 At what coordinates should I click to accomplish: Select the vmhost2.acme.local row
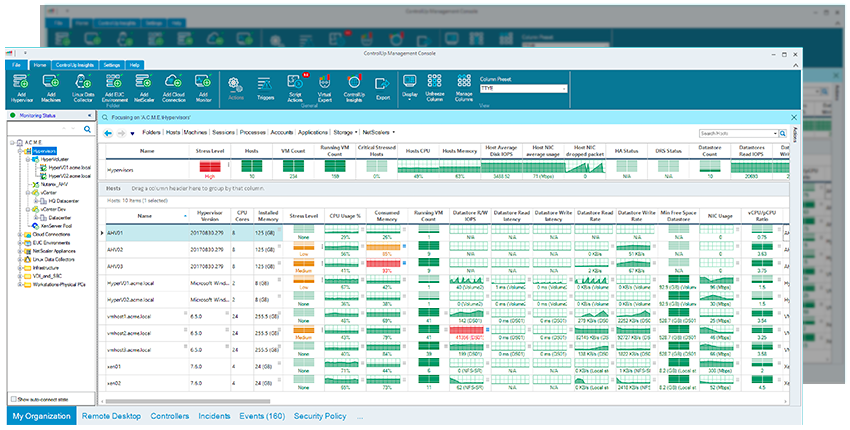[445, 333]
